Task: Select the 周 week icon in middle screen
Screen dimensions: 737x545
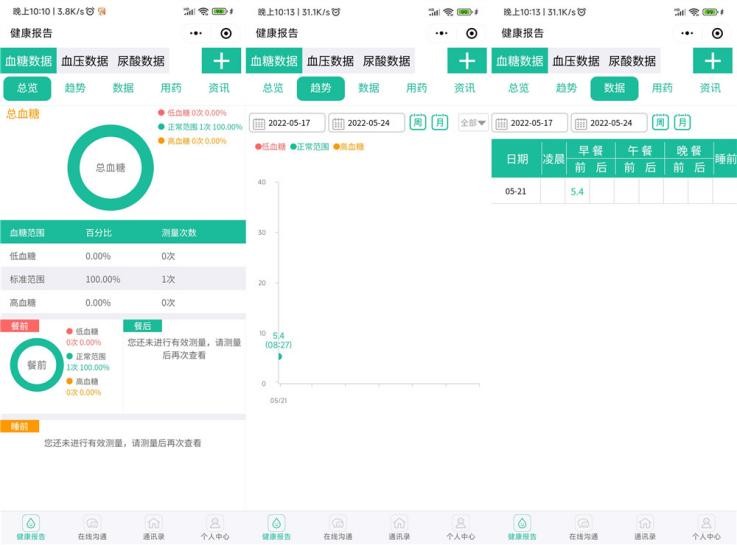Action: pos(417,122)
